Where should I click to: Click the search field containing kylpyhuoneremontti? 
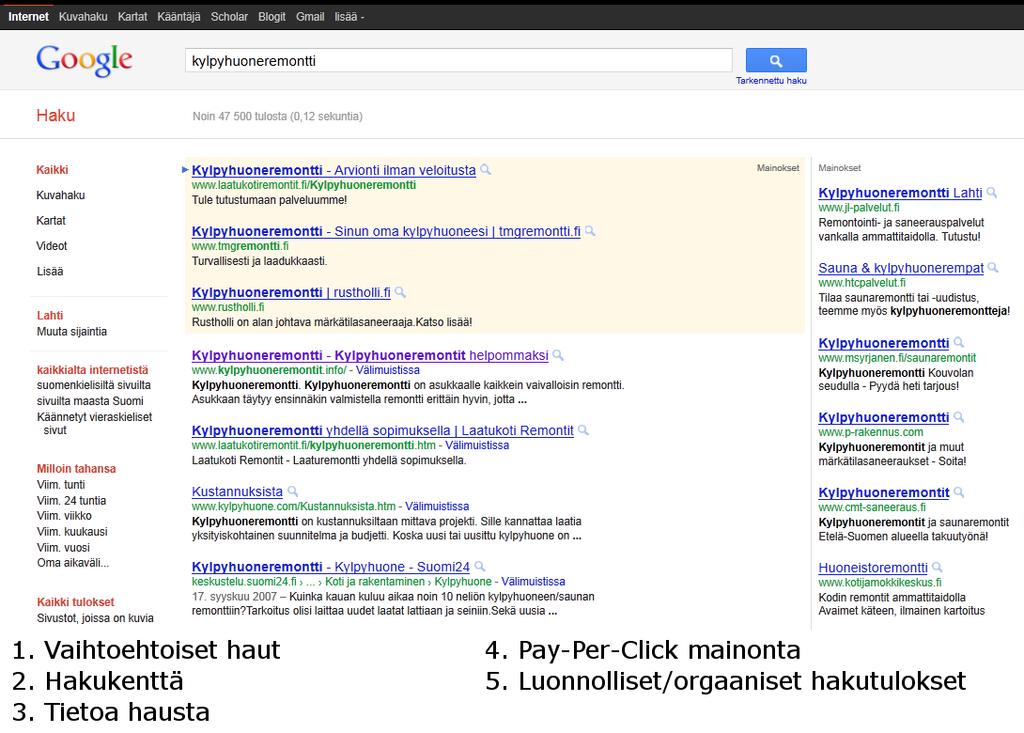[x=458, y=61]
